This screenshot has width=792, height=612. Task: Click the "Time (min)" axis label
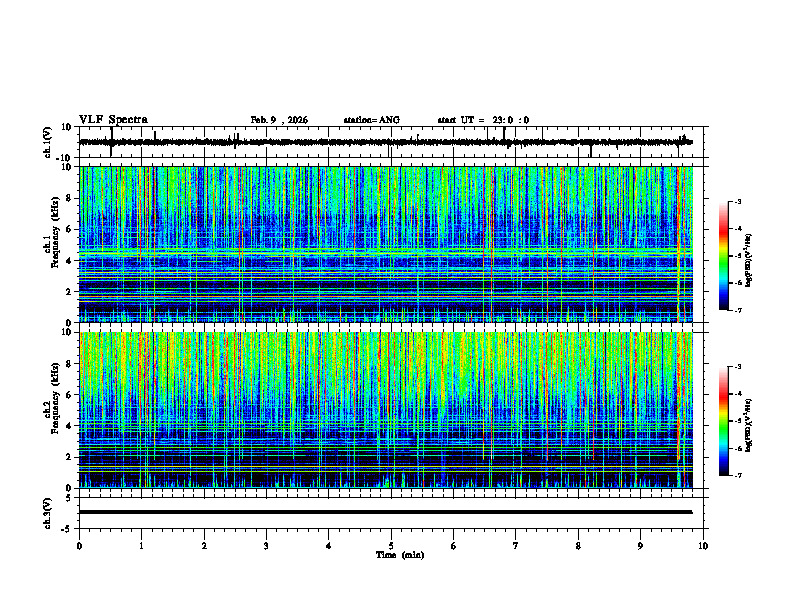click(x=400, y=555)
